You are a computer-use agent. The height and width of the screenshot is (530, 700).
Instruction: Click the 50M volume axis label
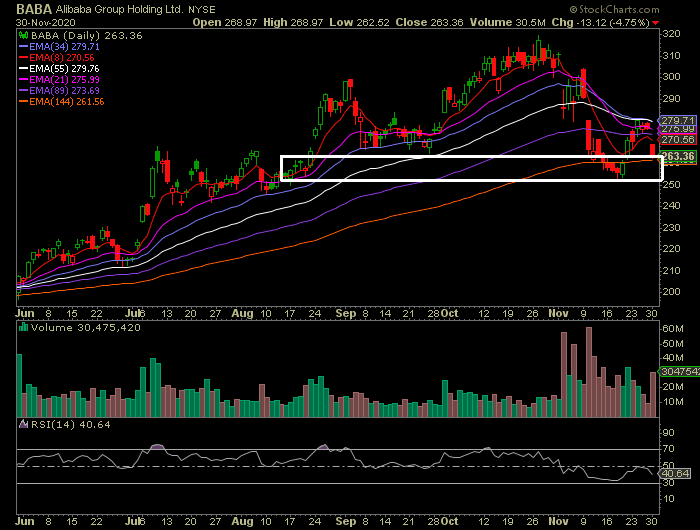(673, 343)
